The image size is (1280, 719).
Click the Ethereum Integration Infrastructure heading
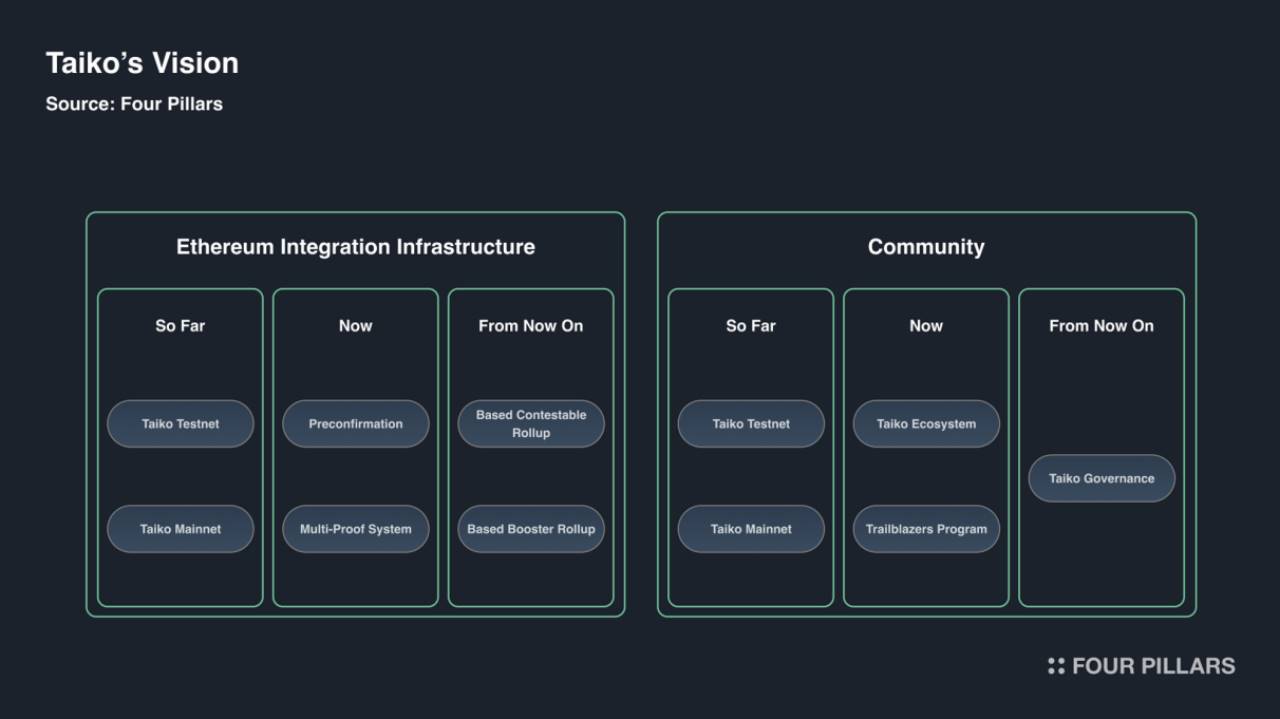[355, 247]
